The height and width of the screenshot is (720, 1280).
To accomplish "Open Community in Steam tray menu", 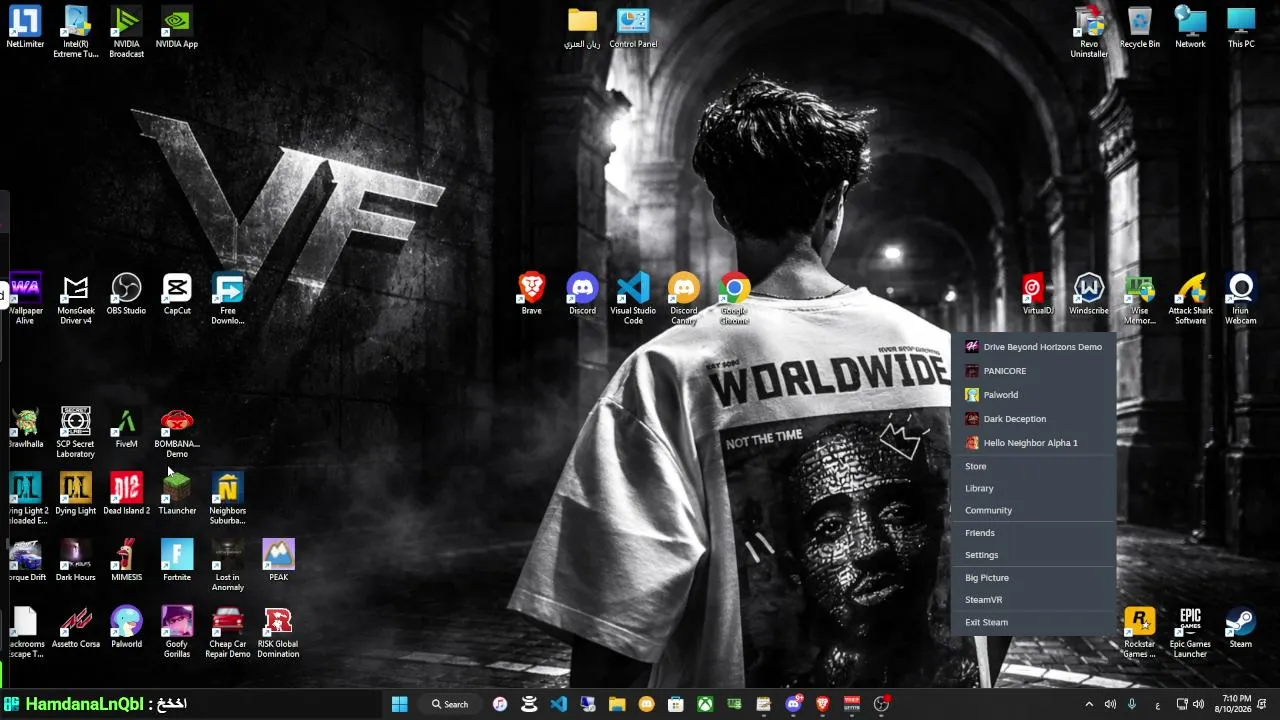I will pos(1033,510).
